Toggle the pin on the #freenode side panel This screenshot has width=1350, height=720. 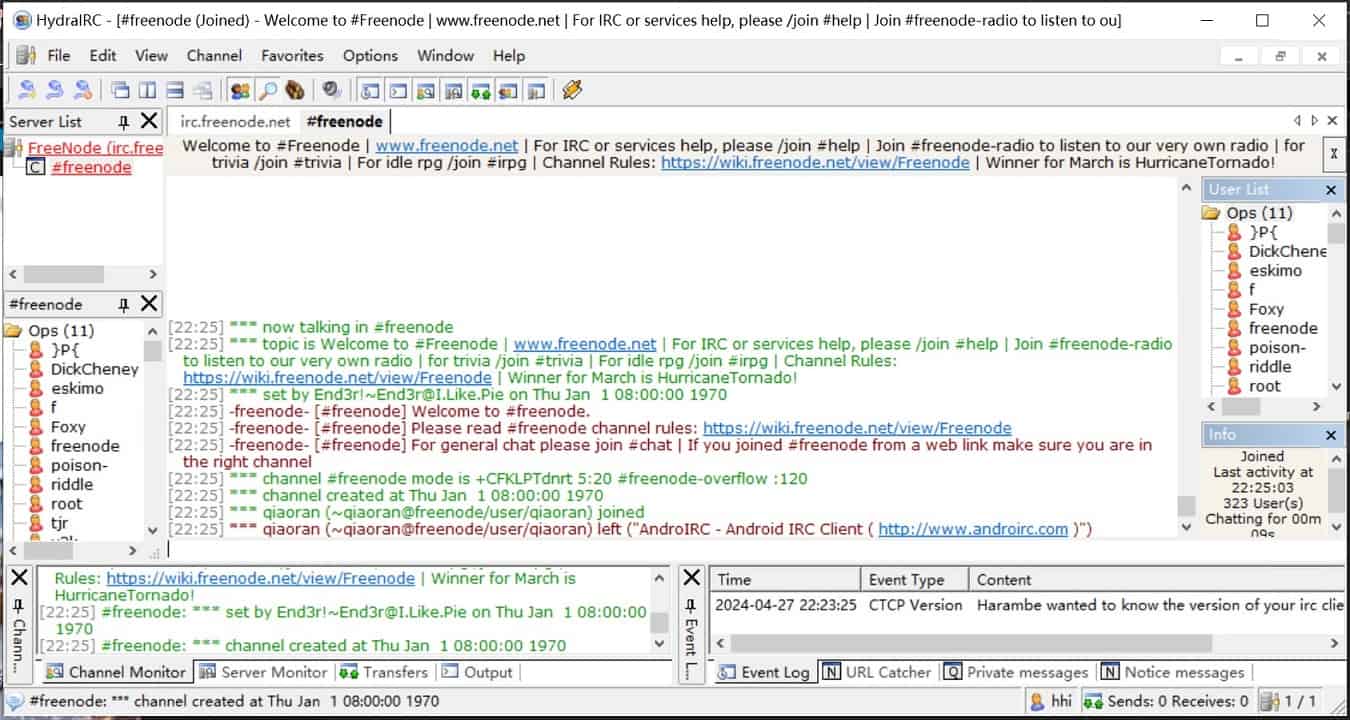tap(124, 305)
